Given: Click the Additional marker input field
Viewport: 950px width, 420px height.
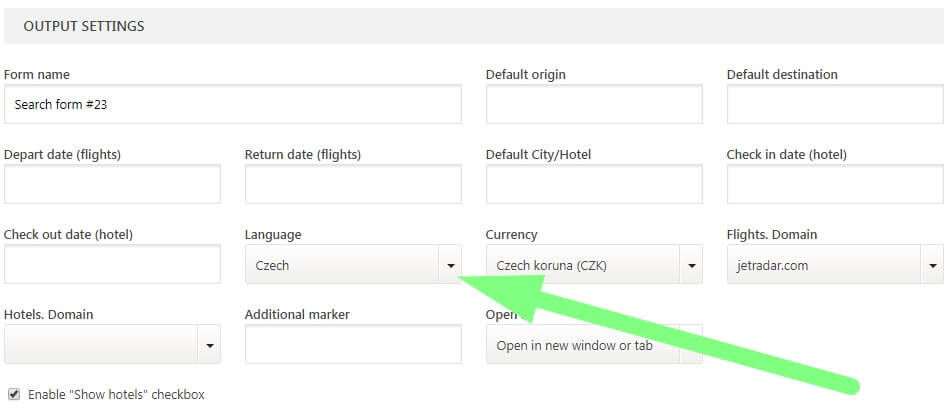Looking at the screenshot, I should [353, 344].
